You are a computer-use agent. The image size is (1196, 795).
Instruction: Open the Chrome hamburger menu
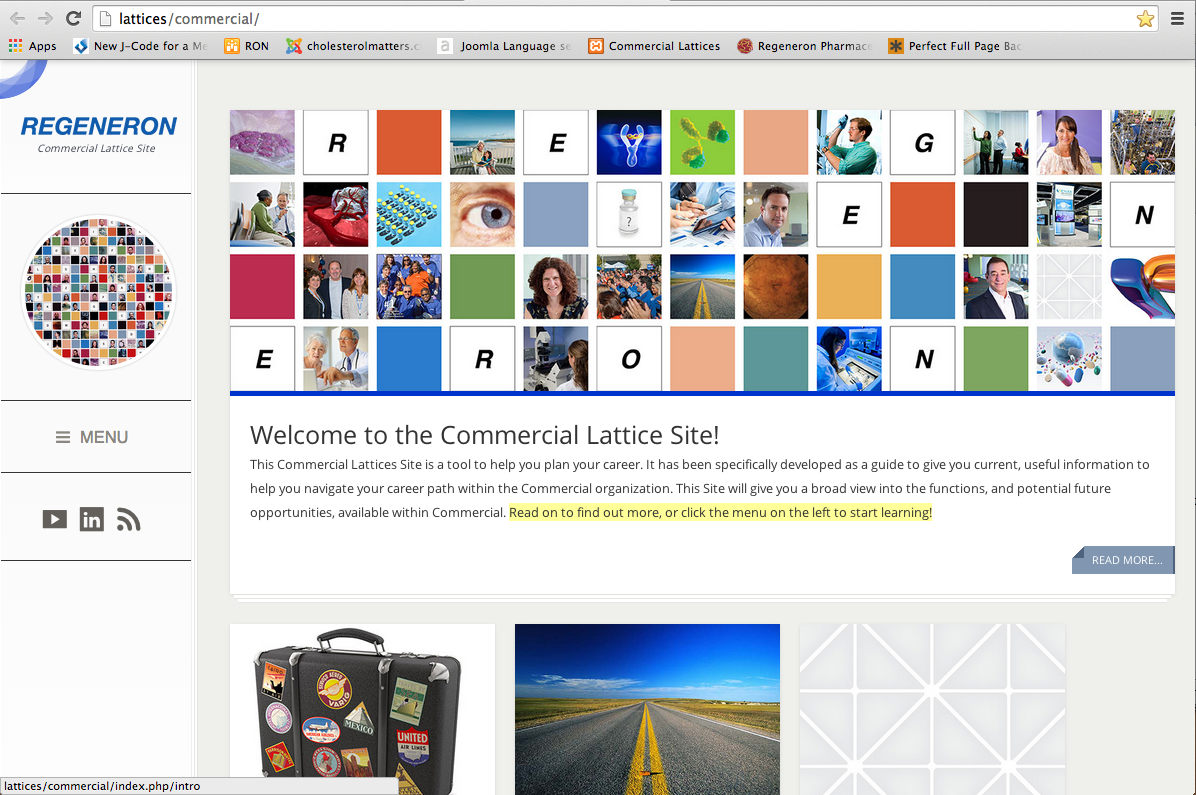(x=1177, y=19)
